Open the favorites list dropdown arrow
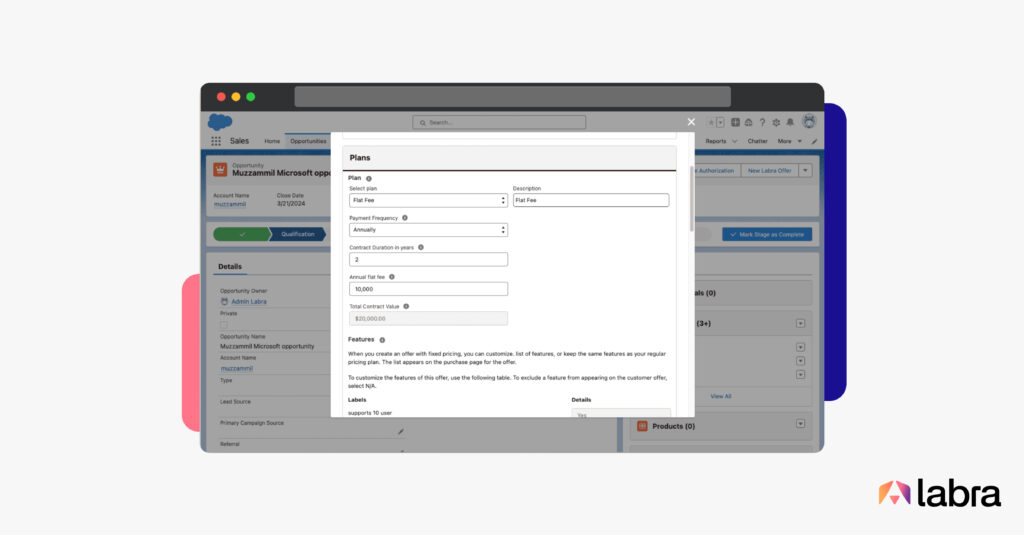1024x535 pixels. point(720,122)
